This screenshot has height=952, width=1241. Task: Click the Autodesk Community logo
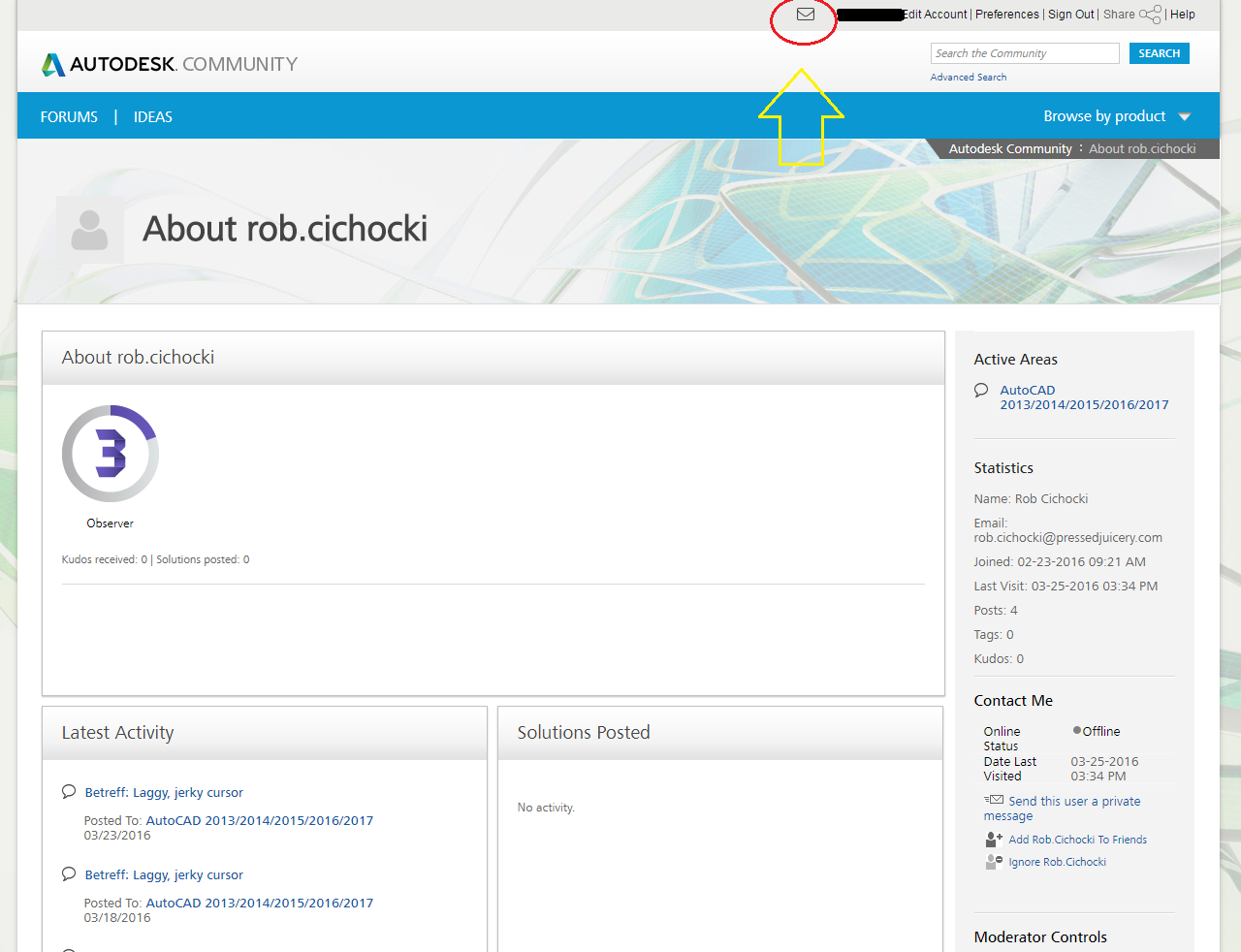point(168,63)
